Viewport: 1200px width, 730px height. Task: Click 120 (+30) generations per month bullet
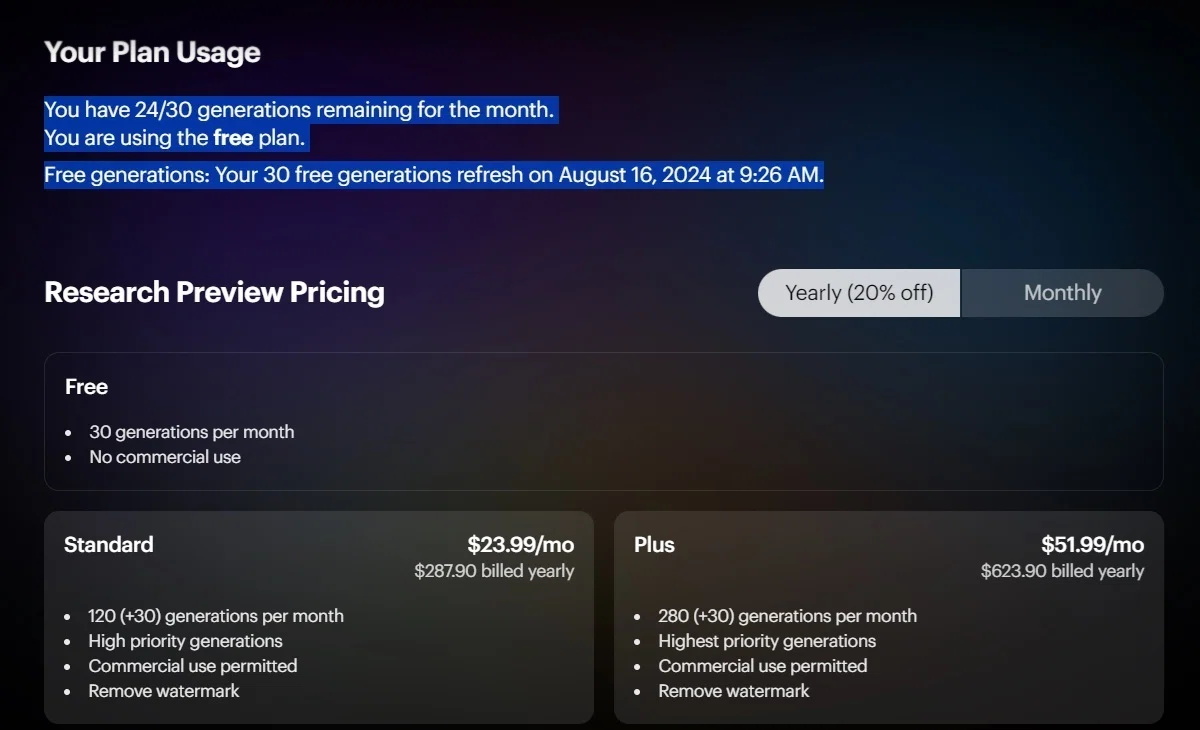tap(216, 616)
